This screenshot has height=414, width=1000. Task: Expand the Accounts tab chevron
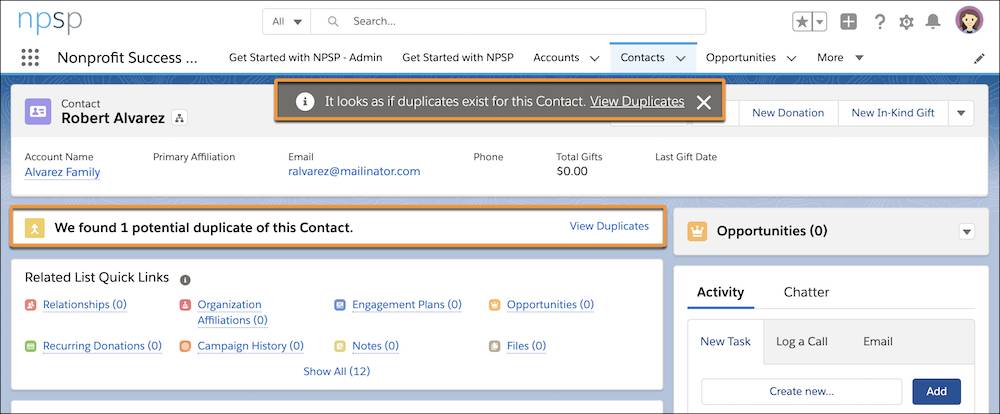(594, 58)
